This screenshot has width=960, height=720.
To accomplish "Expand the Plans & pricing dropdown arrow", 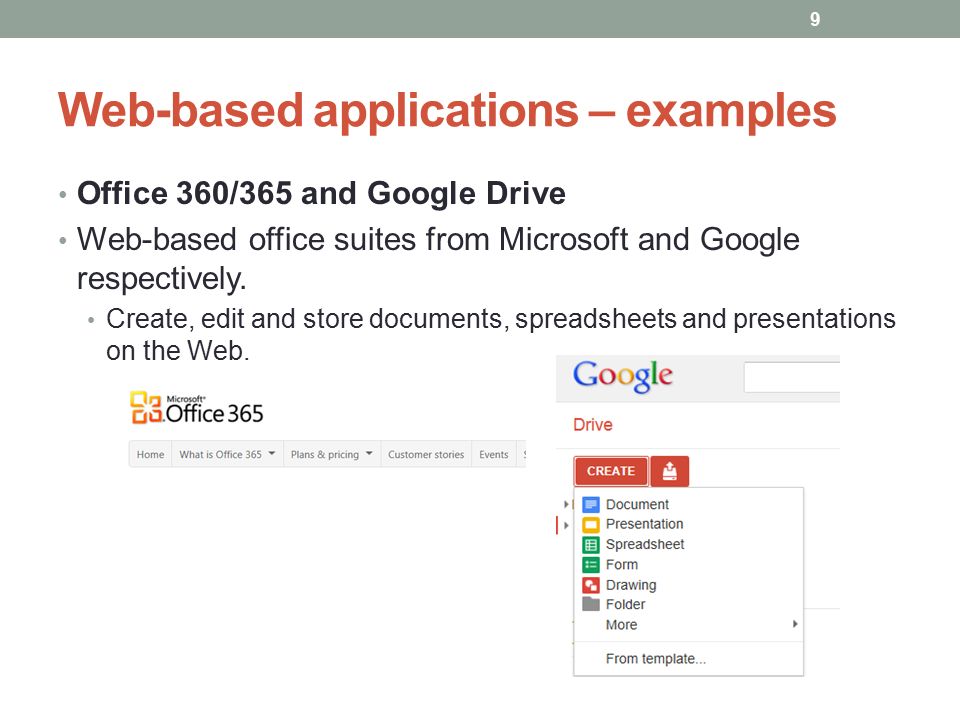I will (x=369, y=454).
